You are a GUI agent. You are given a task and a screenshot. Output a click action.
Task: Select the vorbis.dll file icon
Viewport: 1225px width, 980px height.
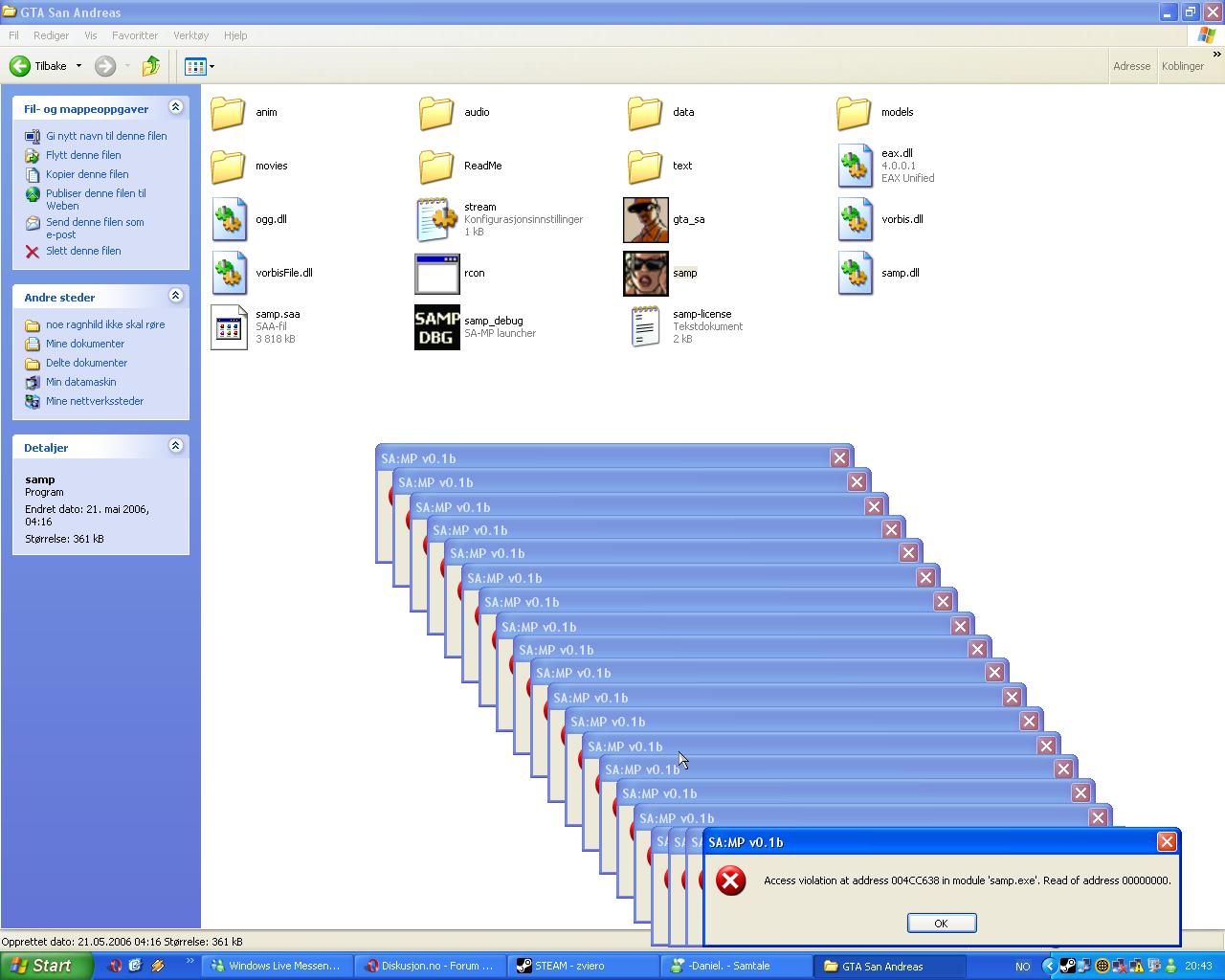[x=855, y=219]
